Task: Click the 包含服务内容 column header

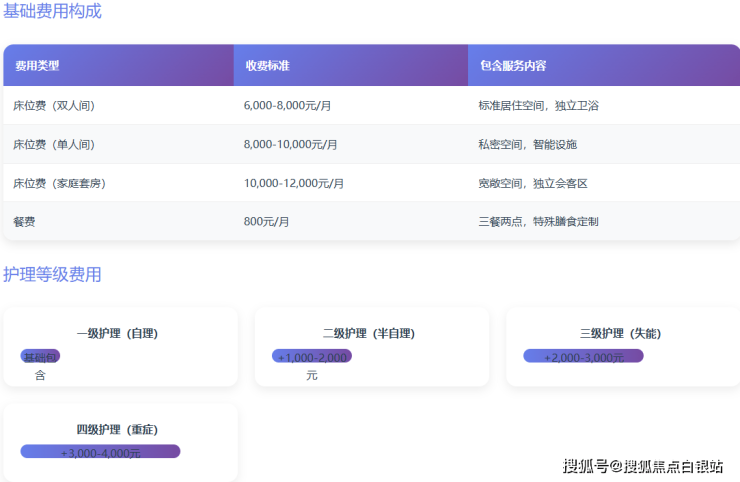Action: (513, 66)
